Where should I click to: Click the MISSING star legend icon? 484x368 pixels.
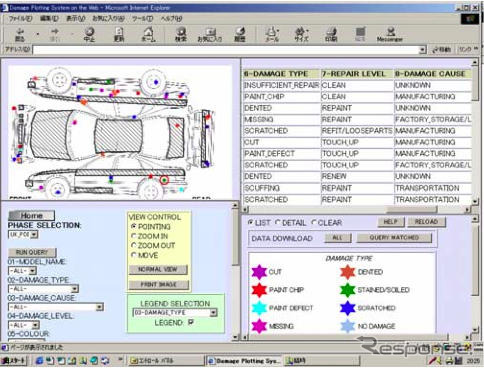point(259,326)
